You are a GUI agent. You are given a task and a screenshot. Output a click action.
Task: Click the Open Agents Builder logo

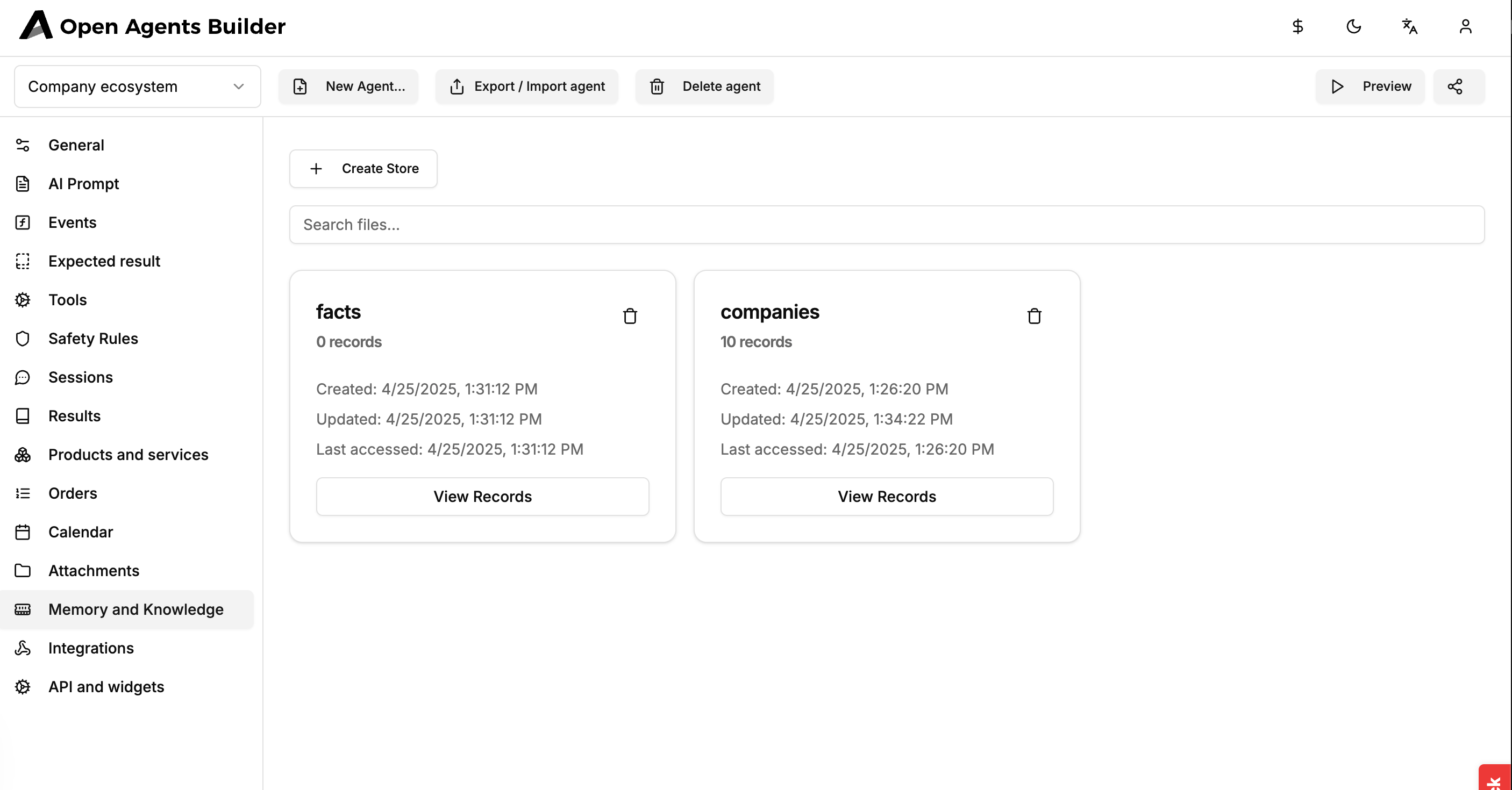pos(152,26)
